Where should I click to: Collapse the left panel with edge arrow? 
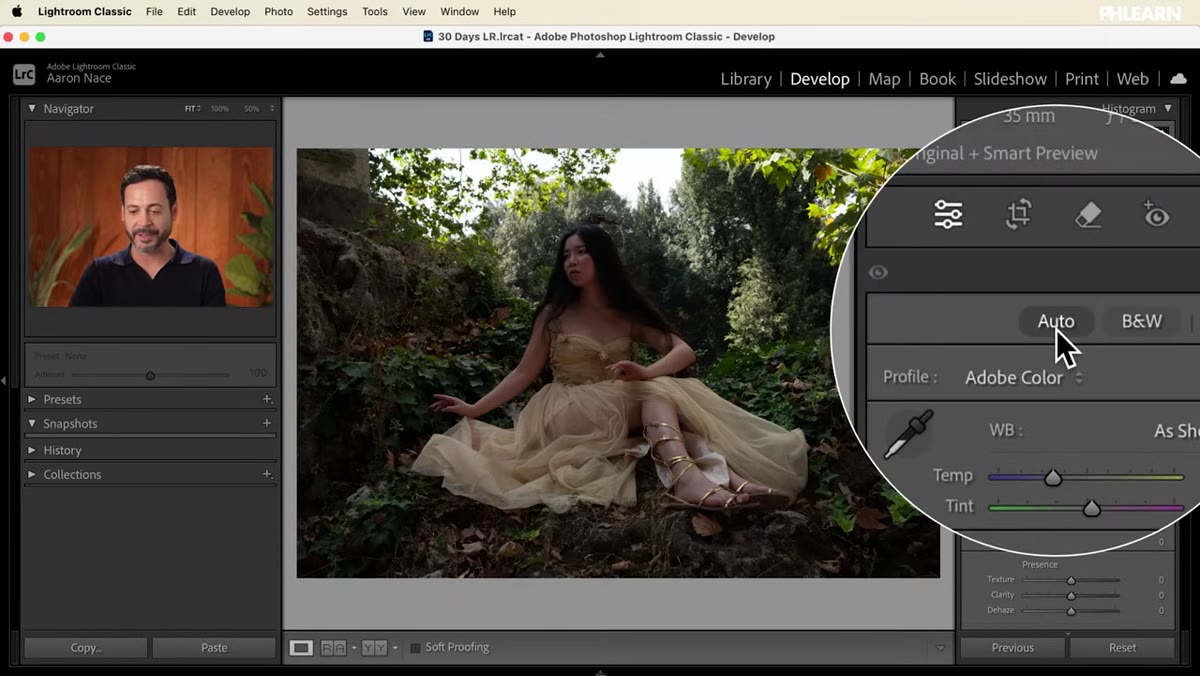coord(4,380)
